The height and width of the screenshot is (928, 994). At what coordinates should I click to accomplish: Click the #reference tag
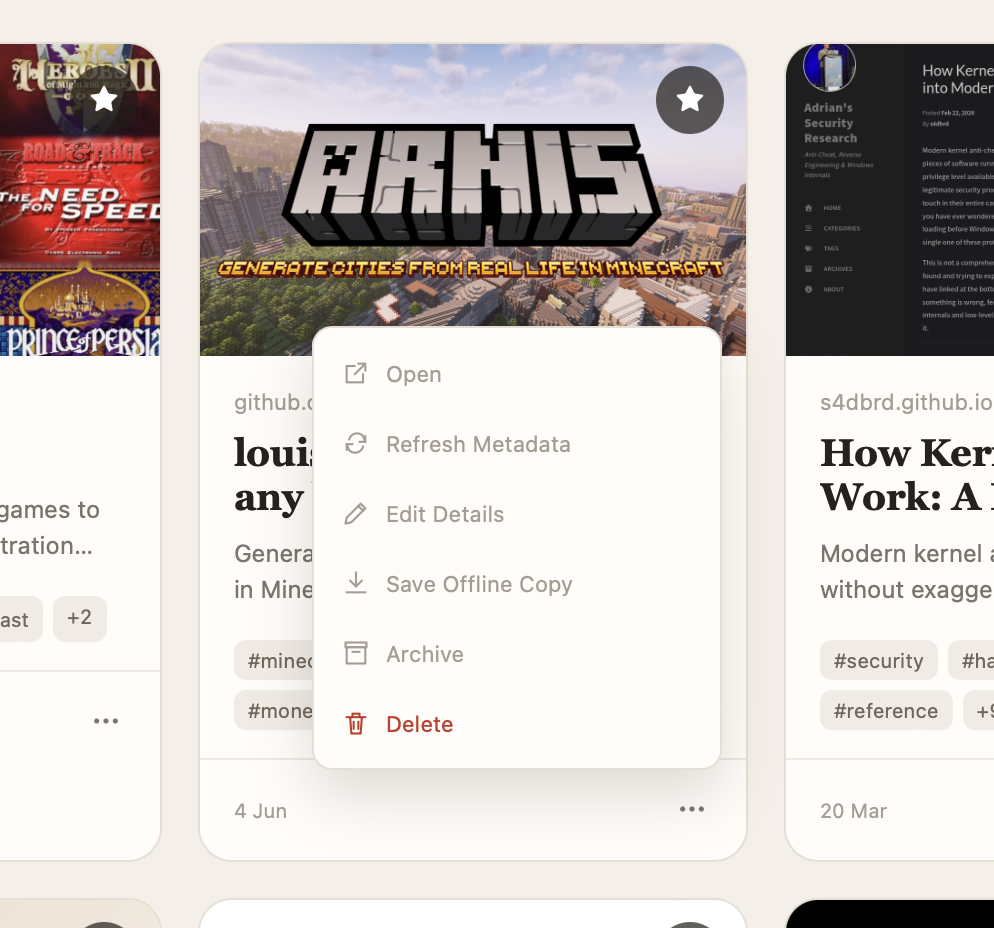click(886, 711)
